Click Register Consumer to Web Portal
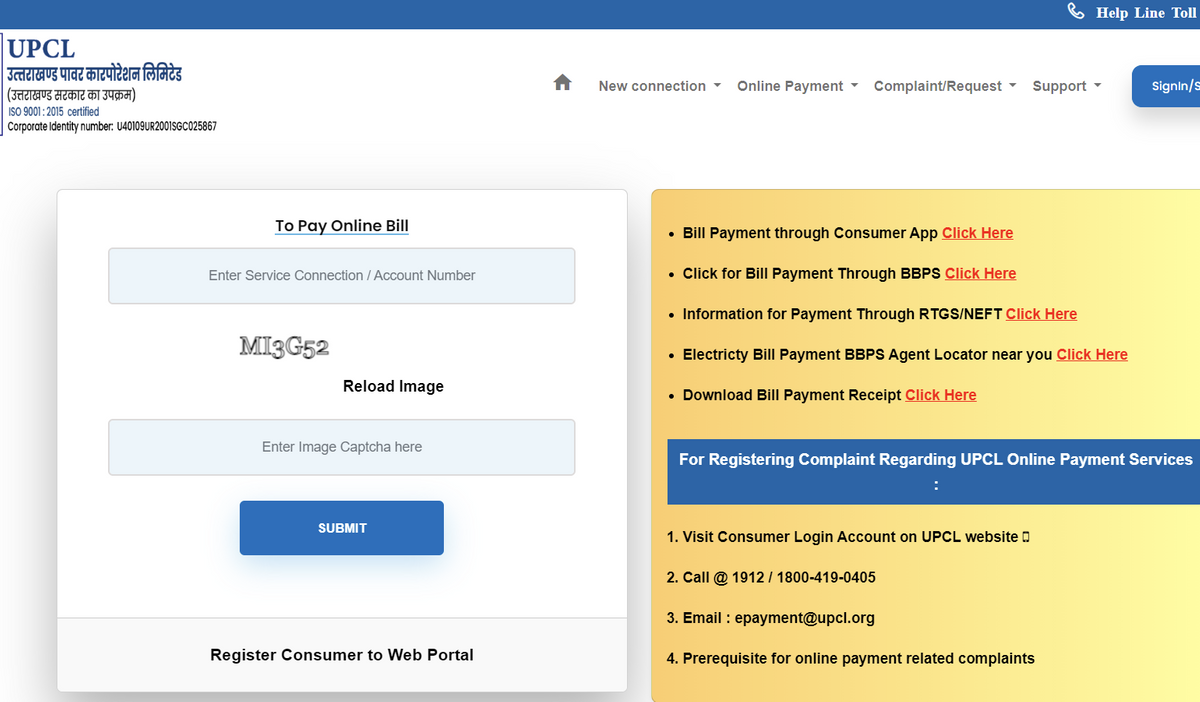The image size is (1200, 702). [341, 655]
